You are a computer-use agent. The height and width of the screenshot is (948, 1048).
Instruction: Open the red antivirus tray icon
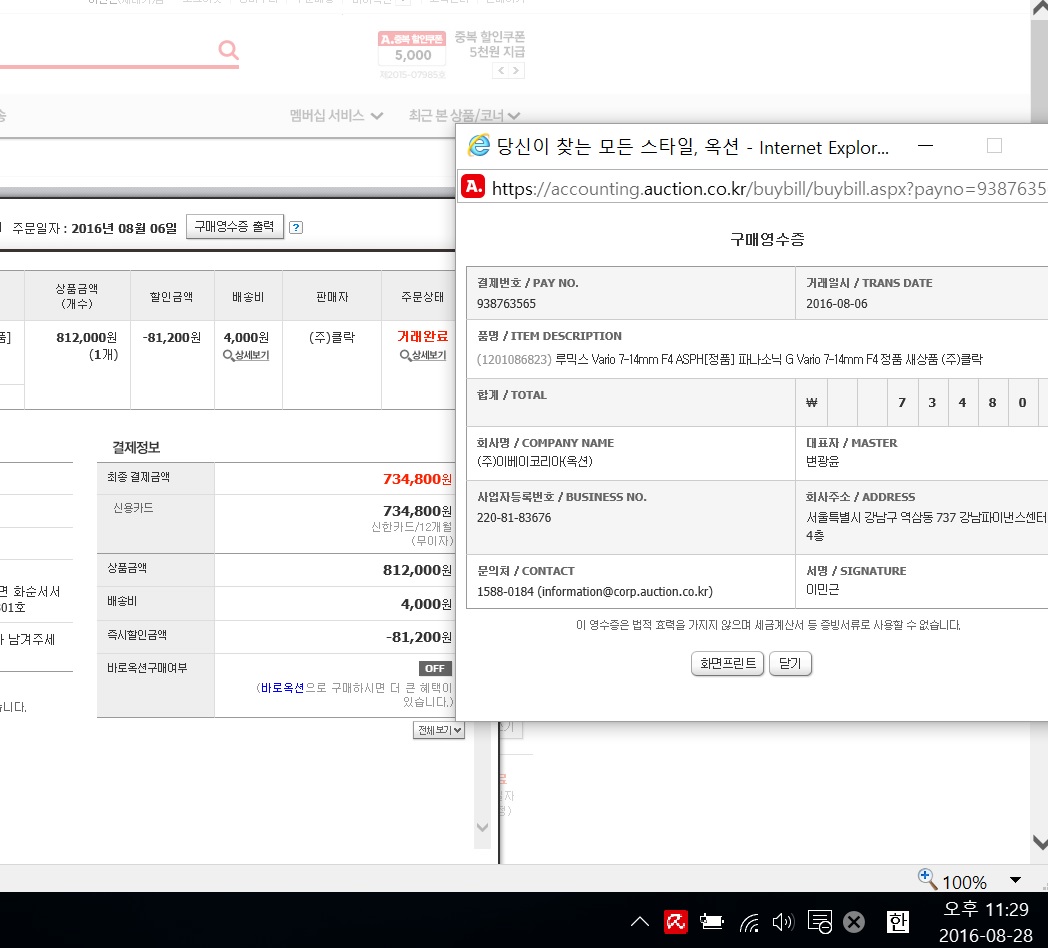[676, 922]
